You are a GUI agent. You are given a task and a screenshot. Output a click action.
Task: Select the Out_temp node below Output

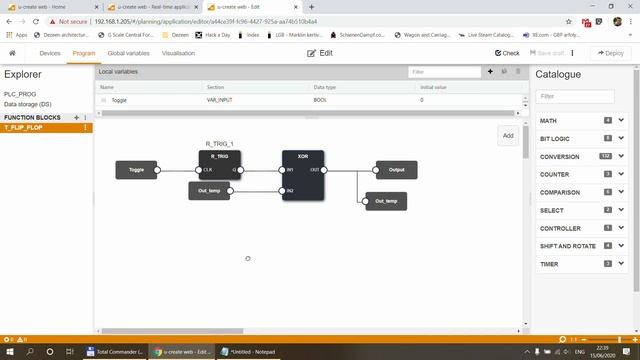[386, 201]
